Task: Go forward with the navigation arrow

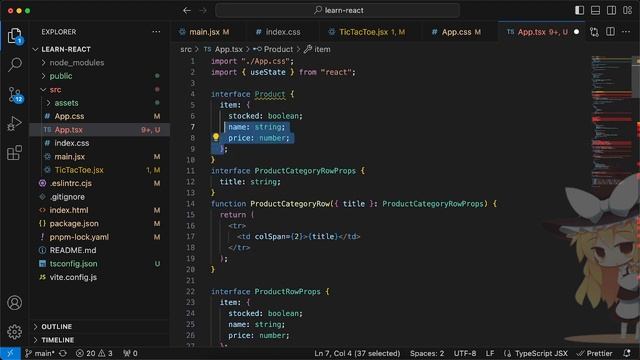Action: point(203,11)
